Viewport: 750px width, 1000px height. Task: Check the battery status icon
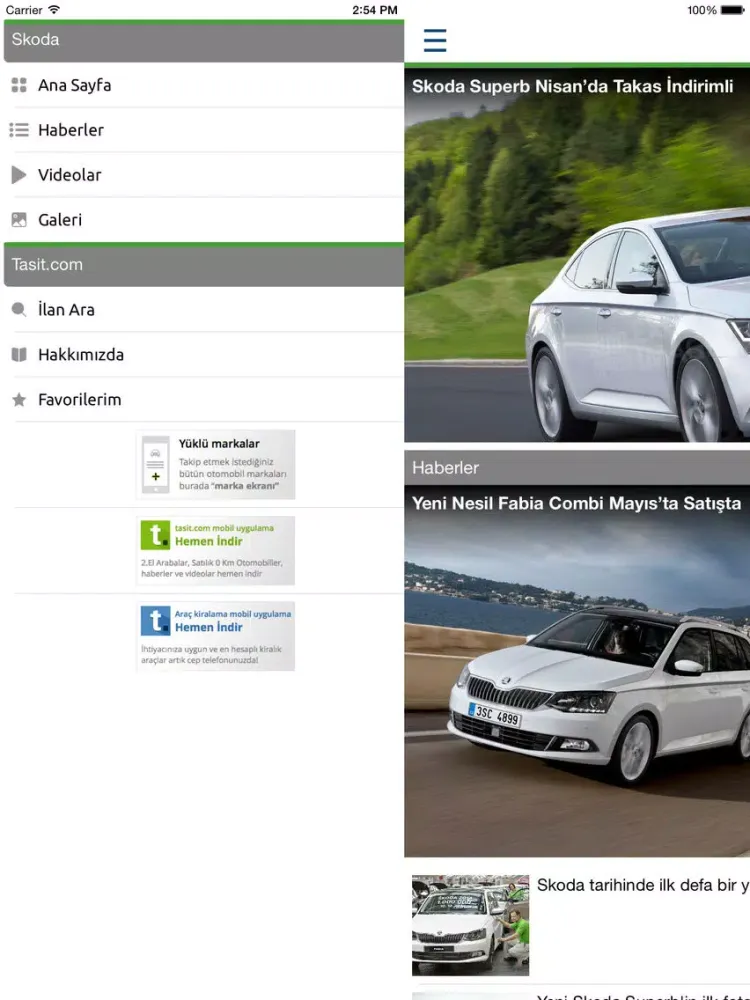(732, 10)
